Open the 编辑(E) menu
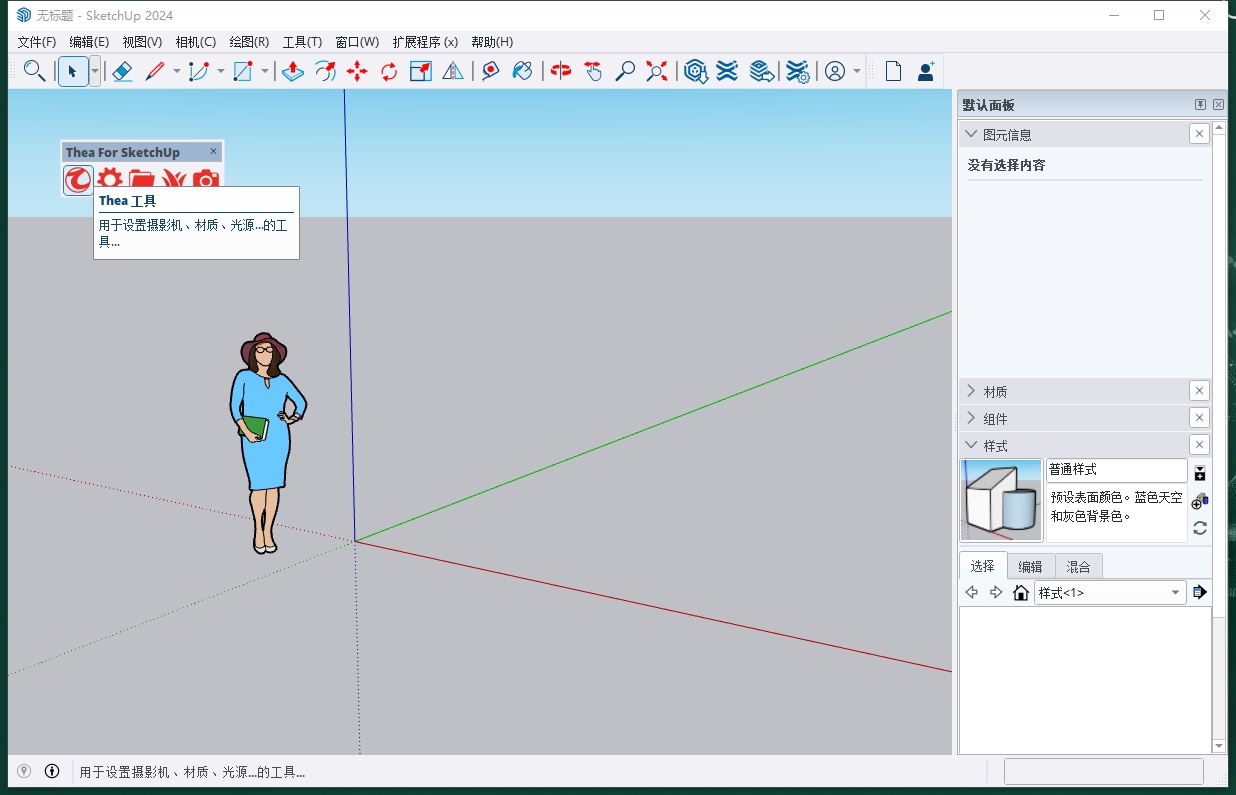 coord(89,42)
